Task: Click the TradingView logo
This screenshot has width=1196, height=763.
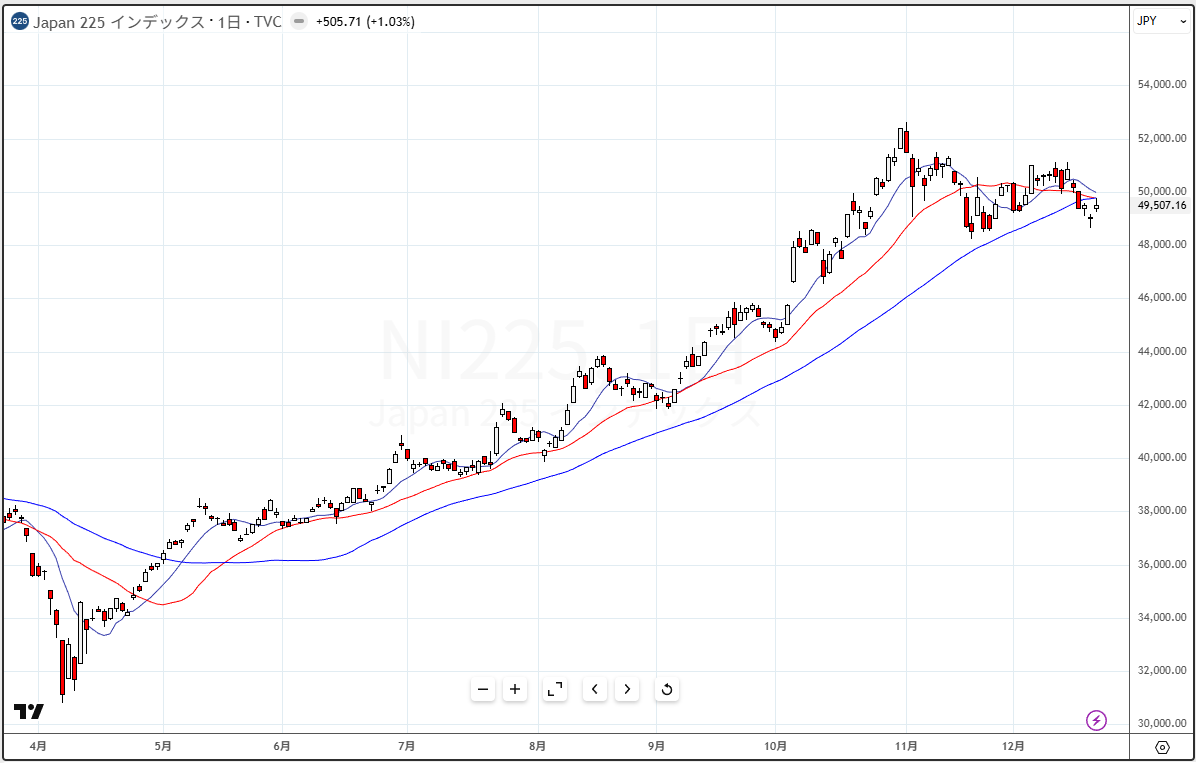Action: point(29,712)
